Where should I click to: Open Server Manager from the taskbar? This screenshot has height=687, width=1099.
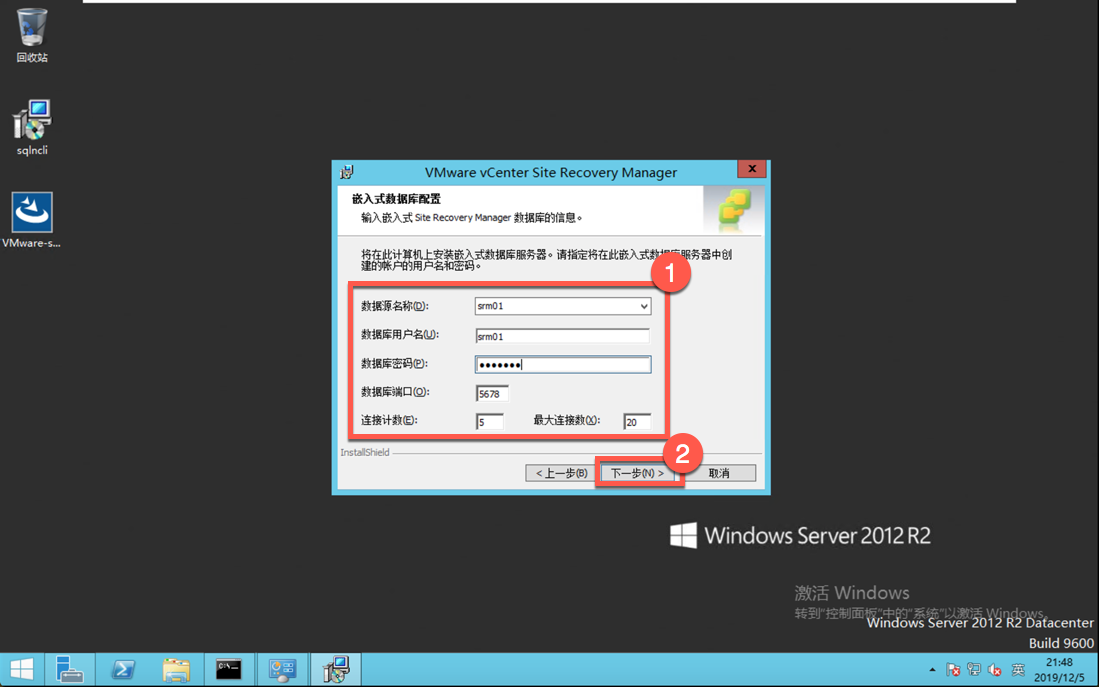pos(69,669)
